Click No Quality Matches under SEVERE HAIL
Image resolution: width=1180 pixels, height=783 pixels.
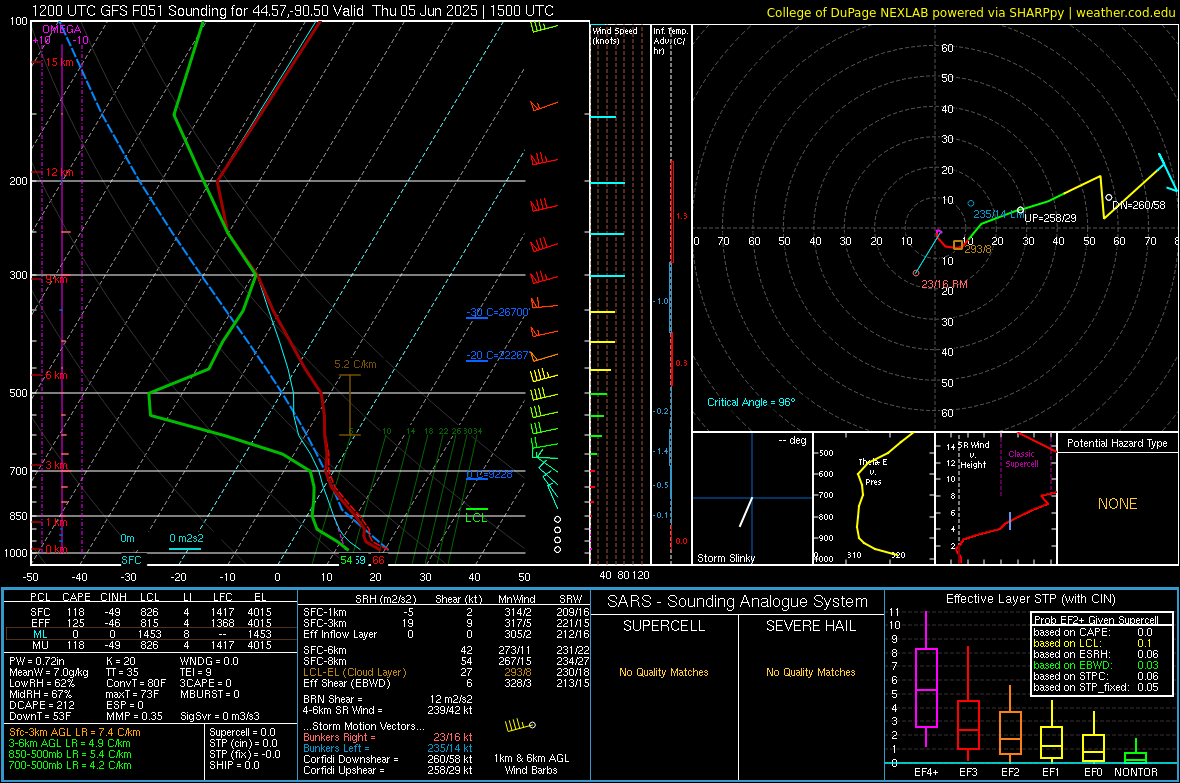810,672
